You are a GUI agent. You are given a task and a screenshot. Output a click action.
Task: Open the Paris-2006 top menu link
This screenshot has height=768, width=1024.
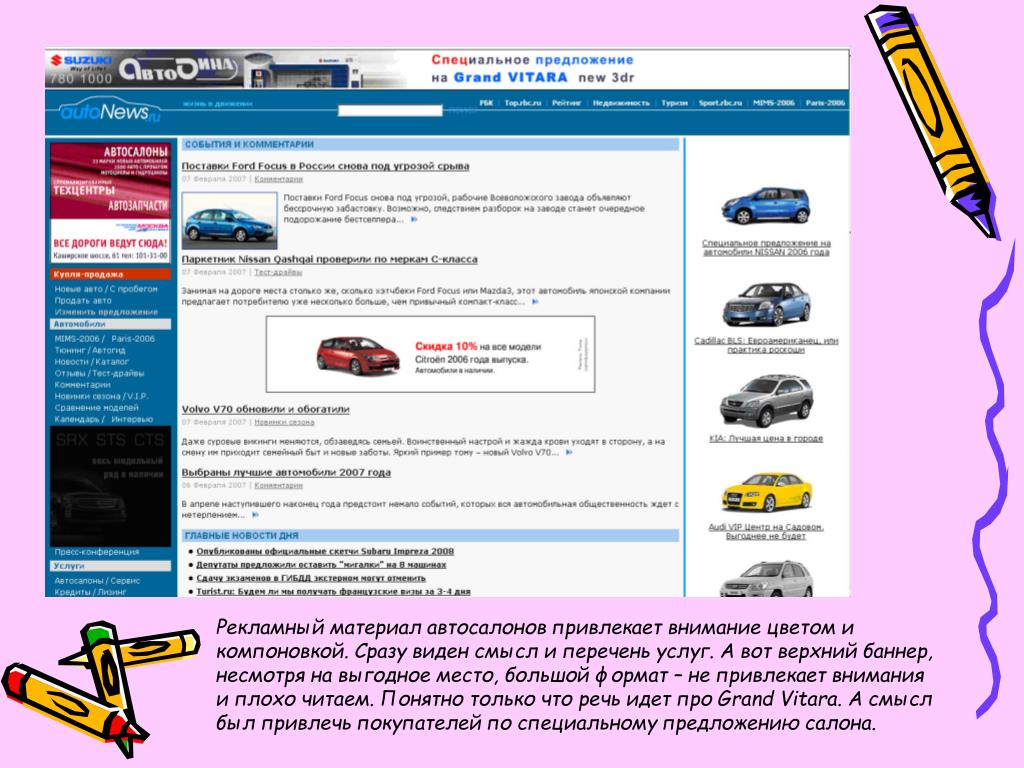pos(825,103)
